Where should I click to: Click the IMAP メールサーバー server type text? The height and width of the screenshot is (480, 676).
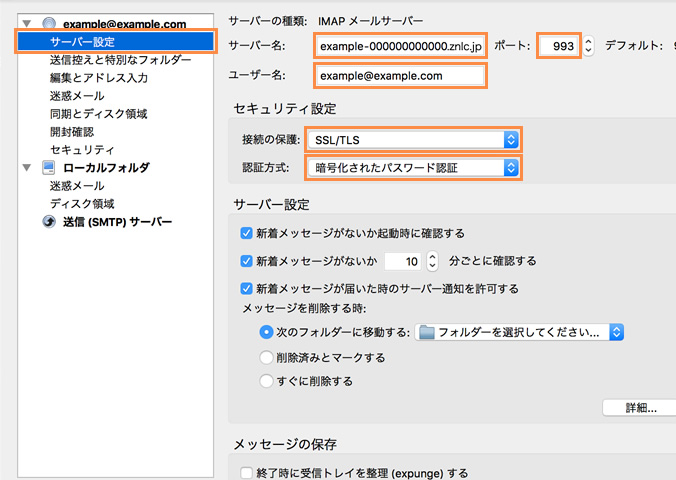[370, 21]
